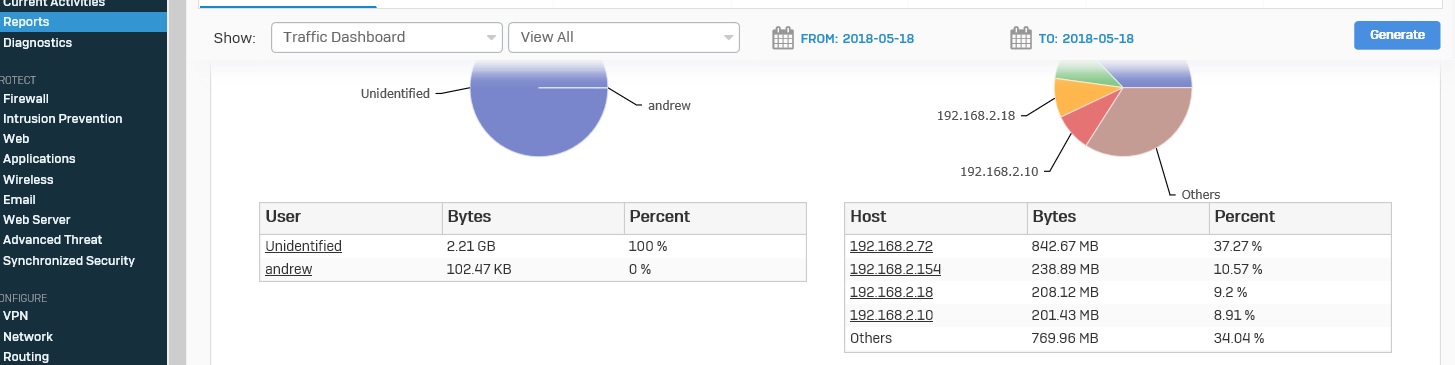
Task: Open host 192.168.2.72 link
Action: tap(891, 246)
